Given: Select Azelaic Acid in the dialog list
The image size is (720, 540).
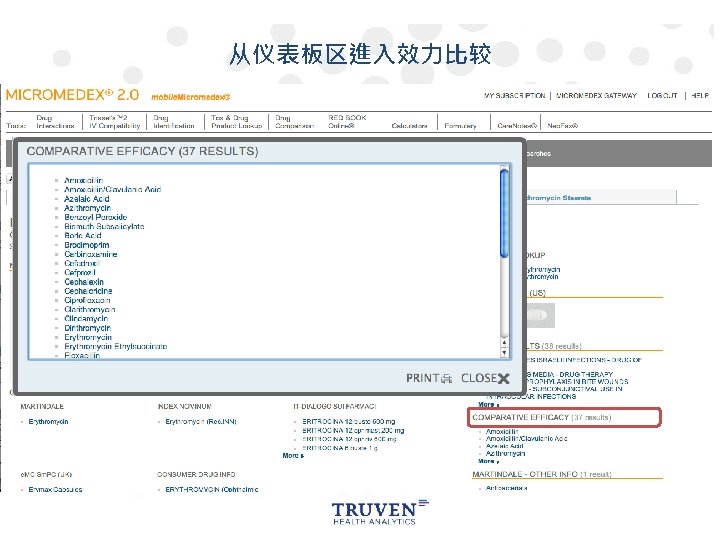Looking at the screenshot, I should pyautogui.click(x=87, y=199).
